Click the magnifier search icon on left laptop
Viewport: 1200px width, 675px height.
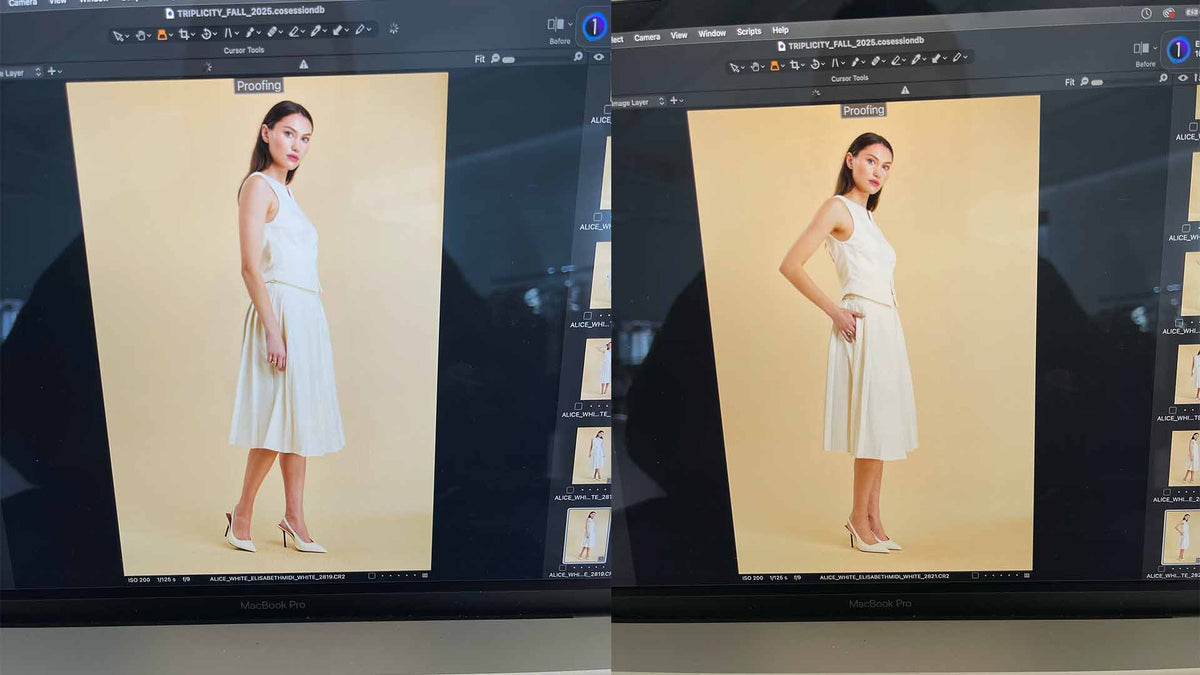point(578,56)
